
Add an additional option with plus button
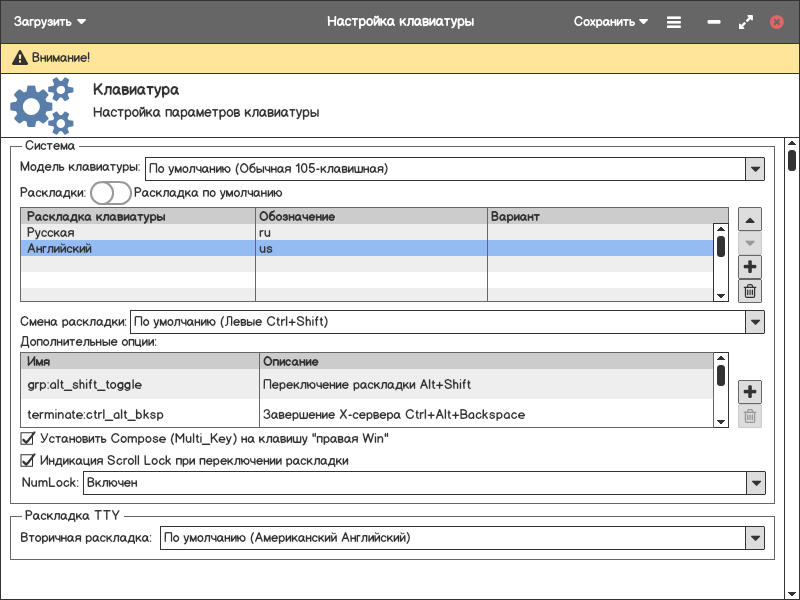pos(750,392)
